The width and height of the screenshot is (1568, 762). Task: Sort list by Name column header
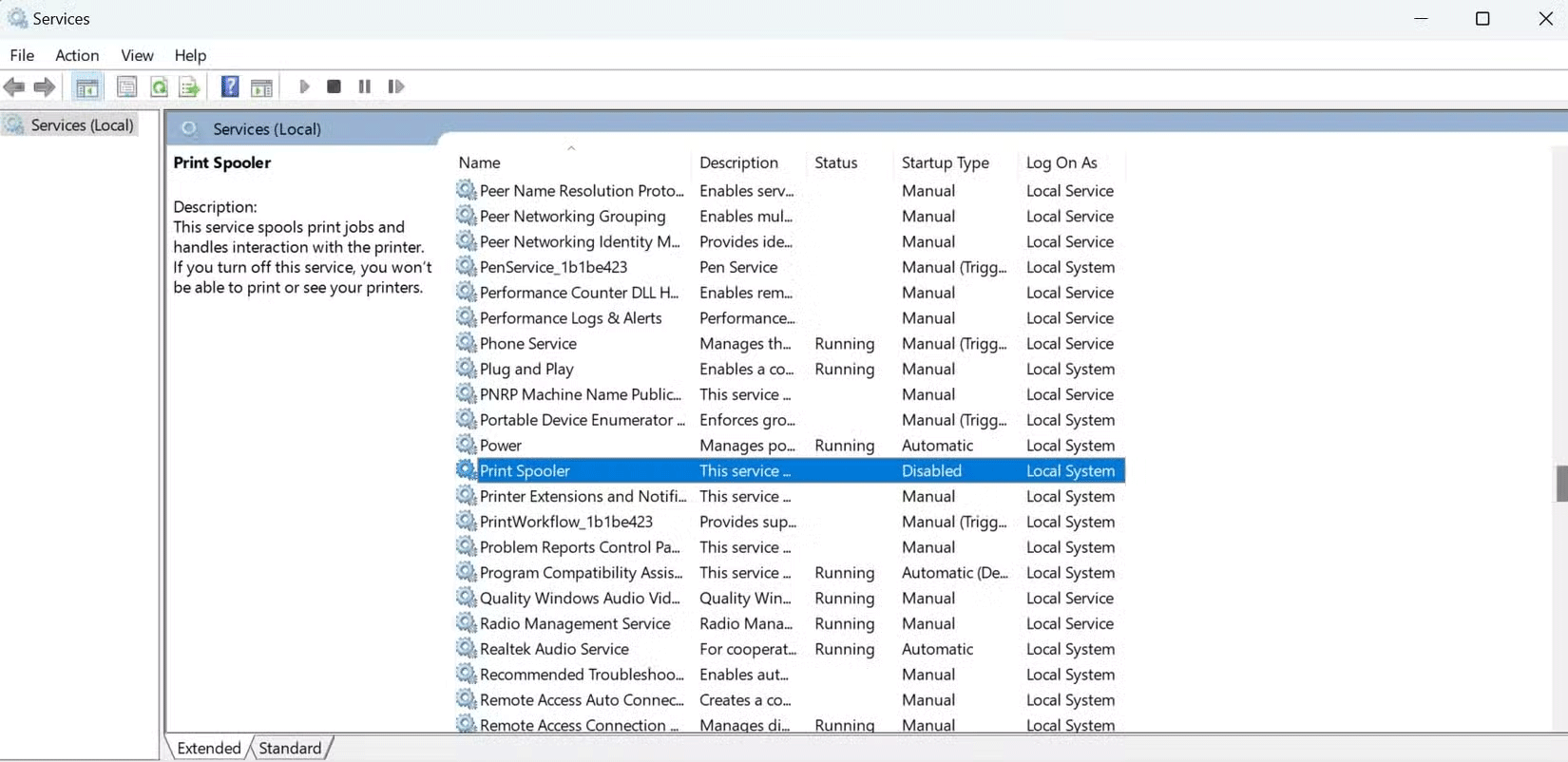[479, 162]
